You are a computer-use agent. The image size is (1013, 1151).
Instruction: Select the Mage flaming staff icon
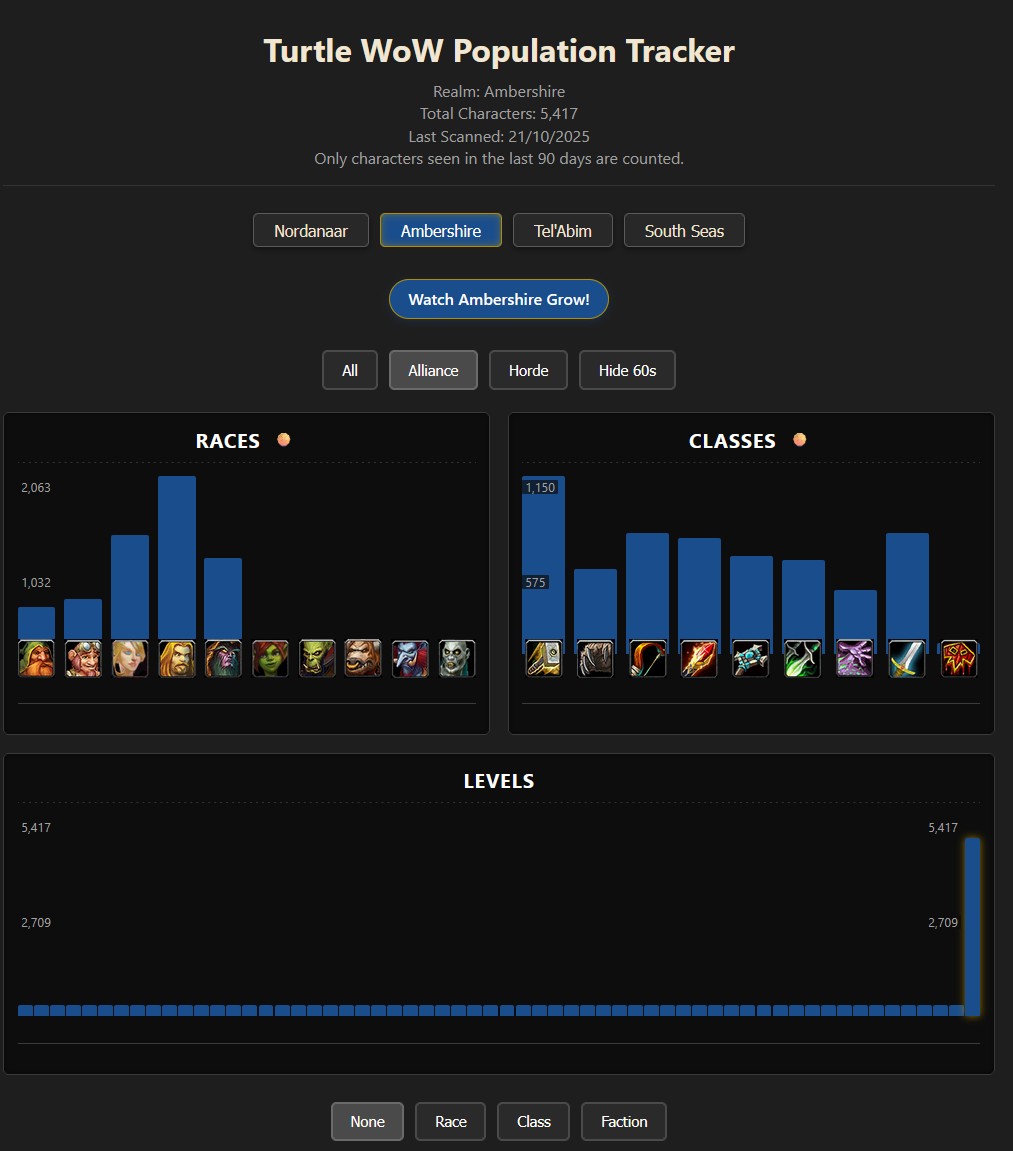699,658
